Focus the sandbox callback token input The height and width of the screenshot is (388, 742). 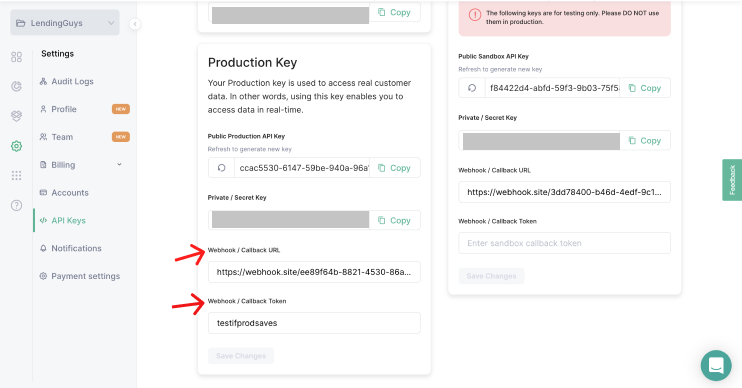565,243
